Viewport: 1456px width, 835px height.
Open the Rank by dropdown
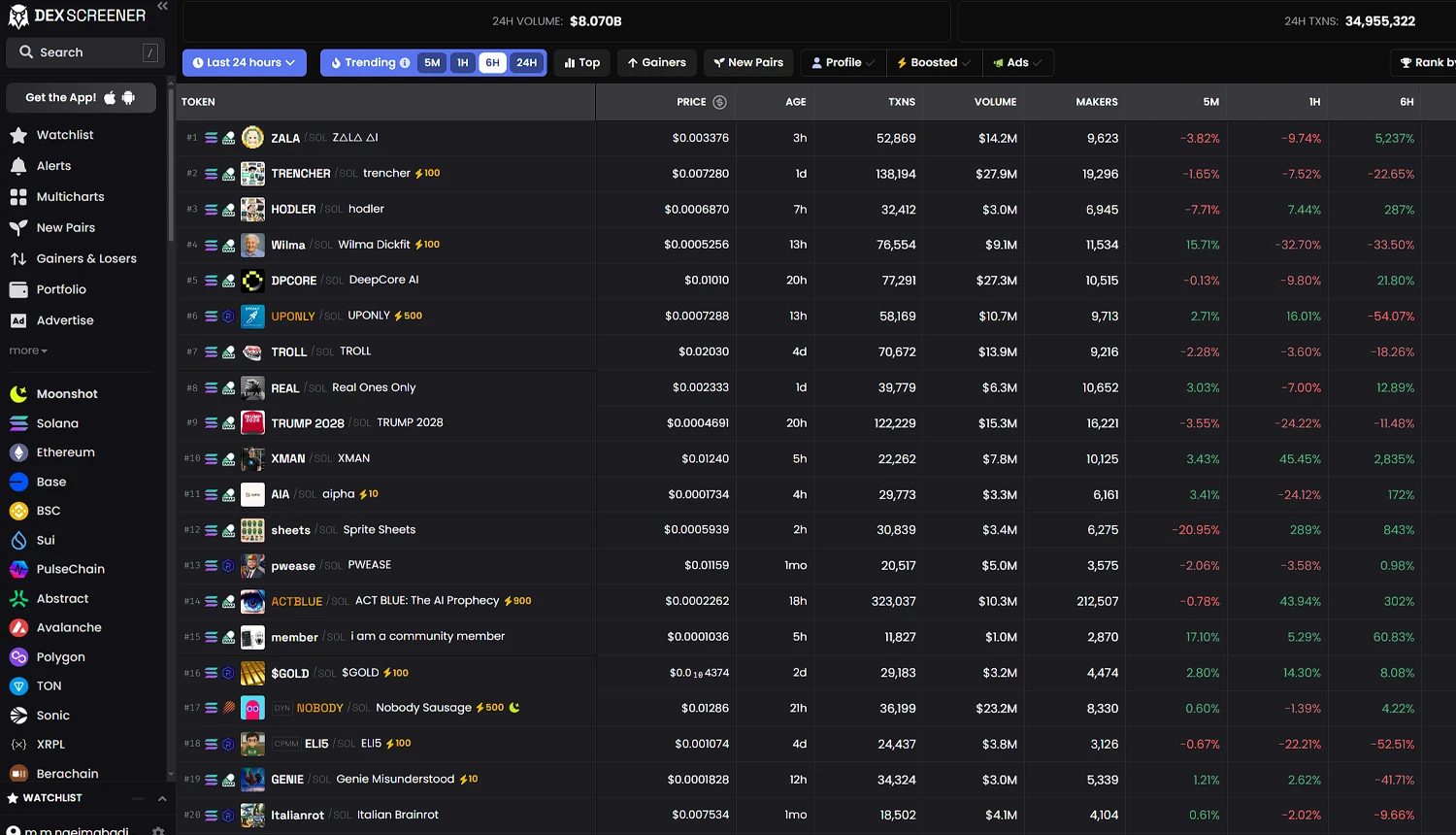(1424, 63)
